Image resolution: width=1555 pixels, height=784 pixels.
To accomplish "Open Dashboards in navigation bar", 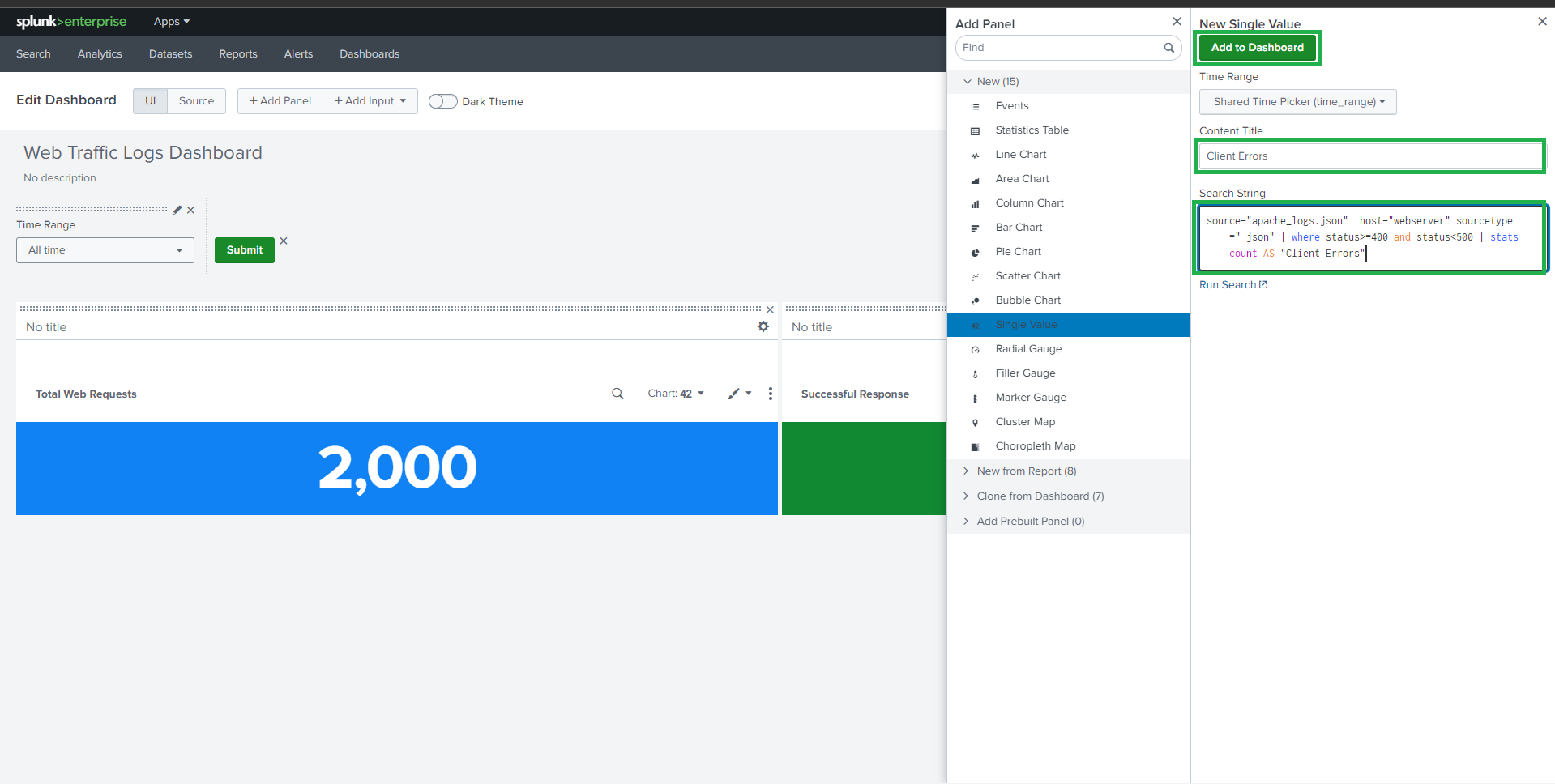I will [x=370, y=54].
